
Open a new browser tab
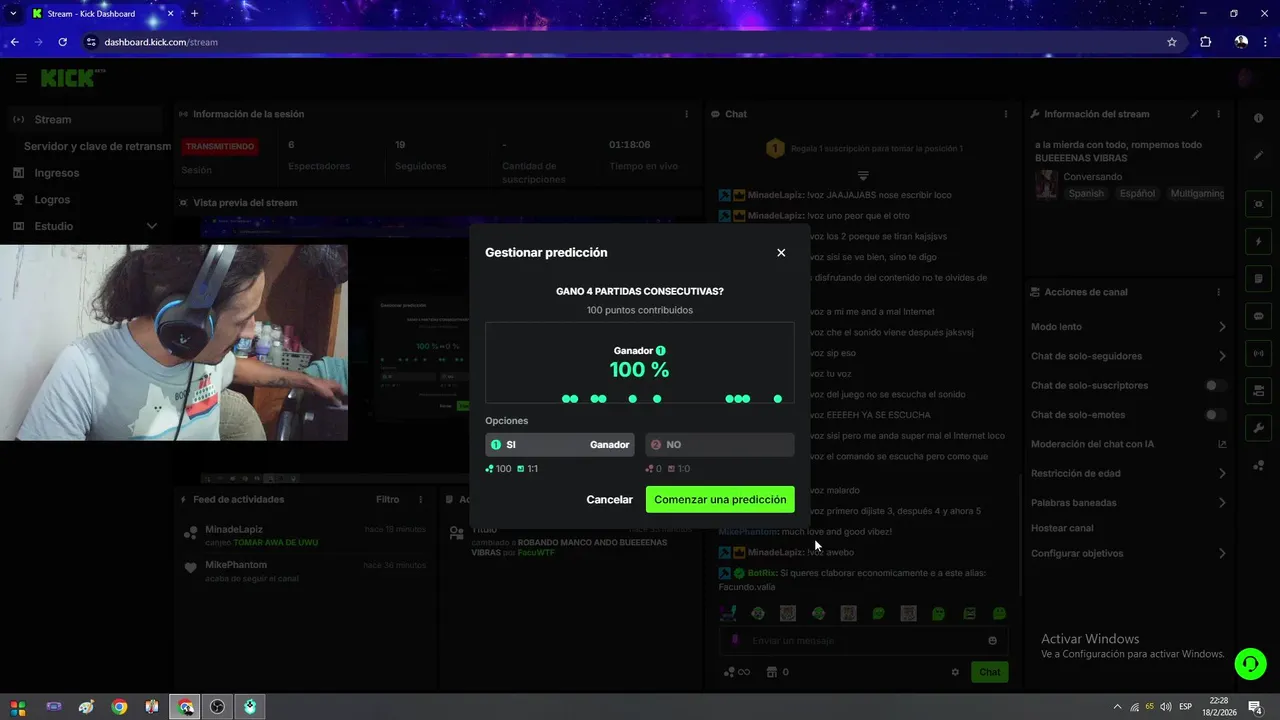pos(194,14)
